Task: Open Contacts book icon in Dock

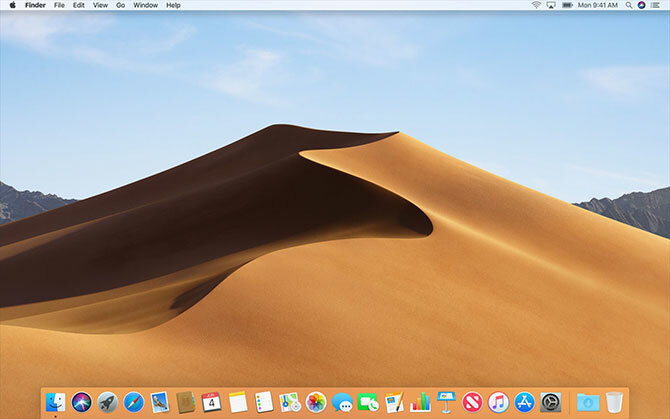Action: (185, 402)
